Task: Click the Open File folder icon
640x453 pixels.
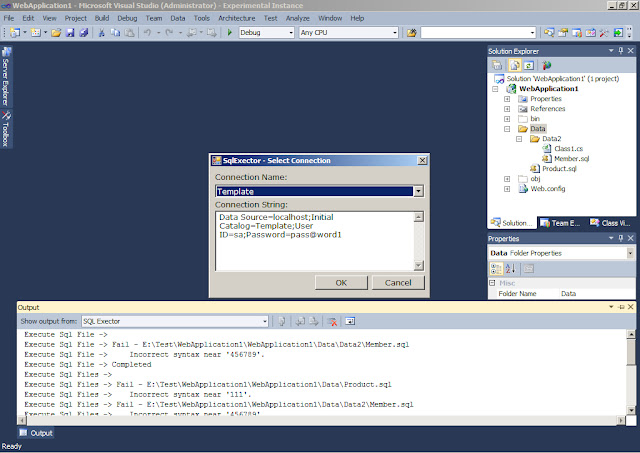Action: [x=56, y=33]
